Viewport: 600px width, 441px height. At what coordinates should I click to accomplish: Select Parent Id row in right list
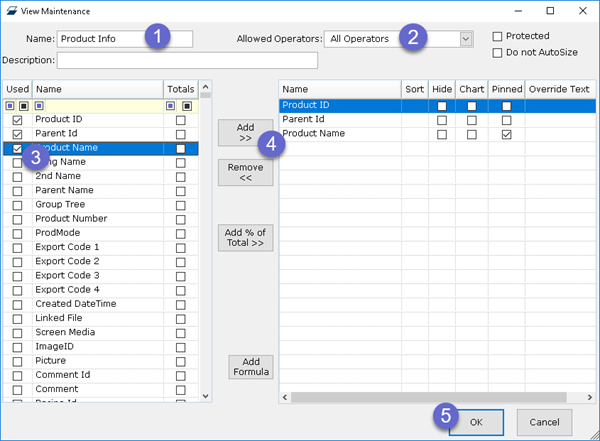point(340,119)
